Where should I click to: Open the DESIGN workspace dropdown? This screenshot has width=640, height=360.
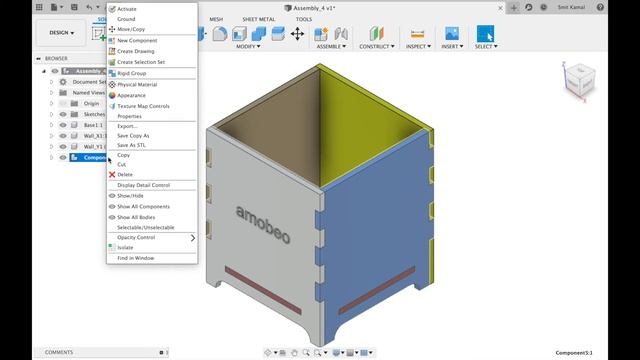point(62,33)
